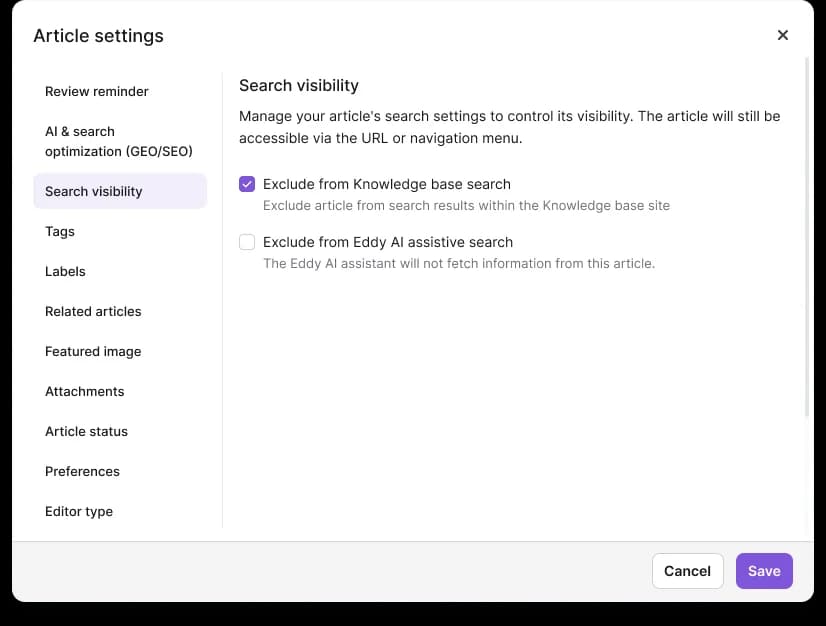Image resolution: width=826 pixels, height=626 pixels.
Task: Check Exclude from Eddy AI assistive search
Action: point(247,242)
